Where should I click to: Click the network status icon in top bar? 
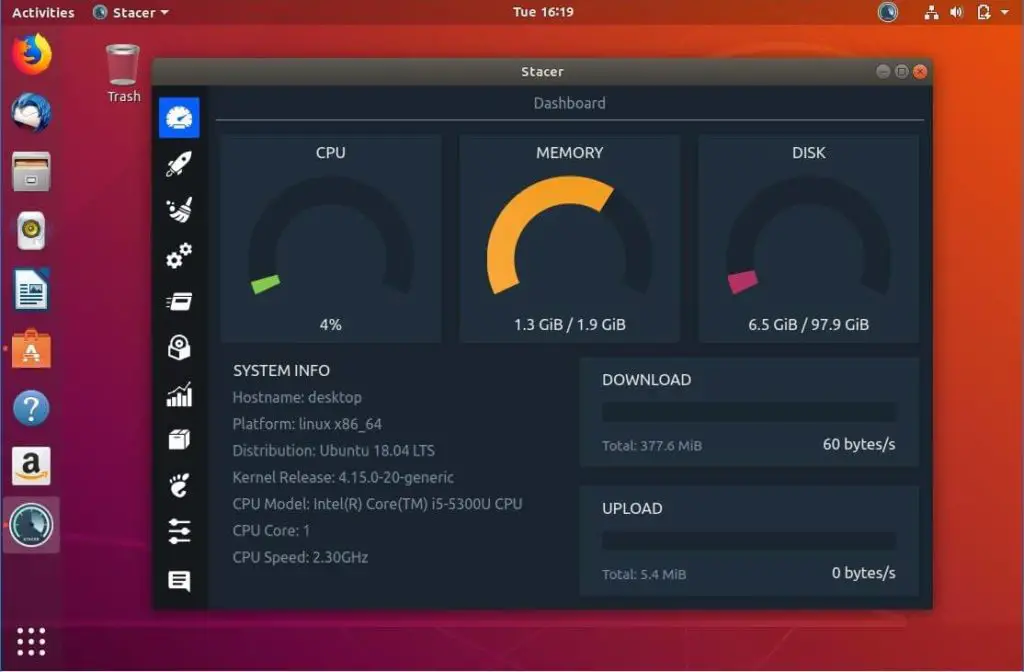(x=931, y=12)
